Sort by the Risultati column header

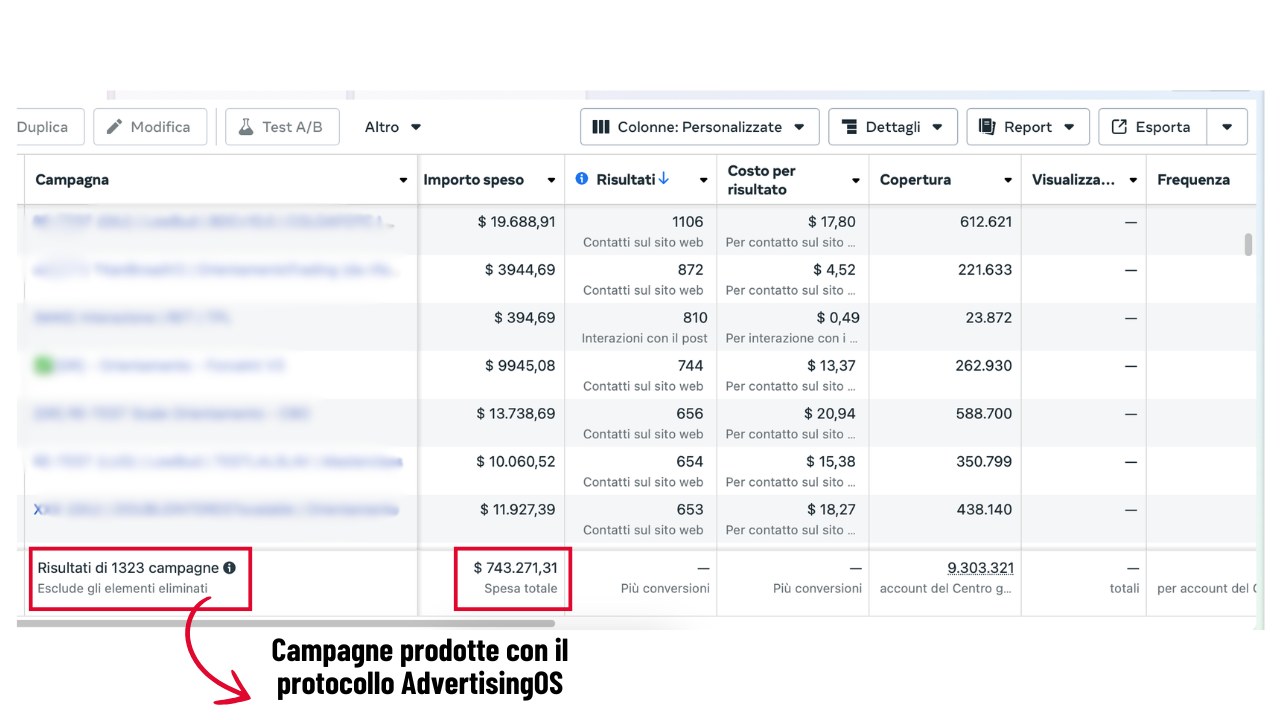626,180
